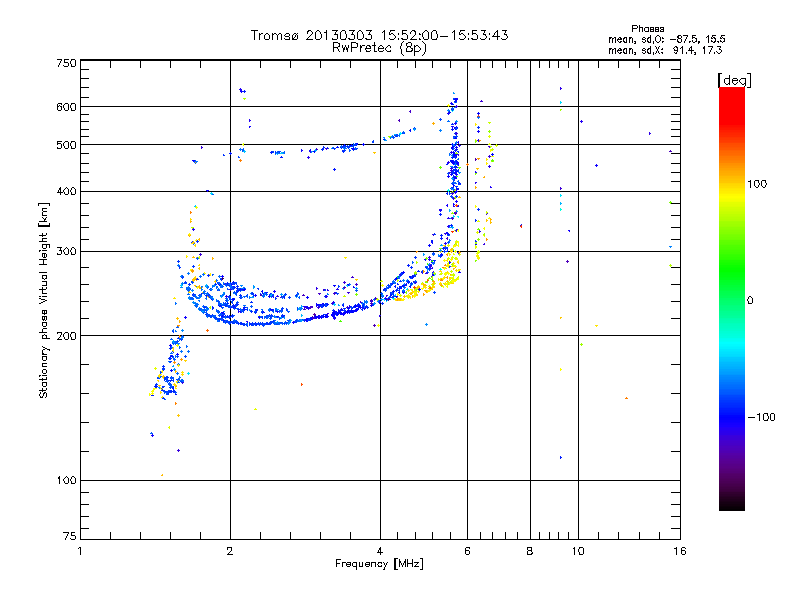The height and width of the screenshot is (600, 800).
Task: Click the x-axis tick label '4'
Action: [380, 551]
